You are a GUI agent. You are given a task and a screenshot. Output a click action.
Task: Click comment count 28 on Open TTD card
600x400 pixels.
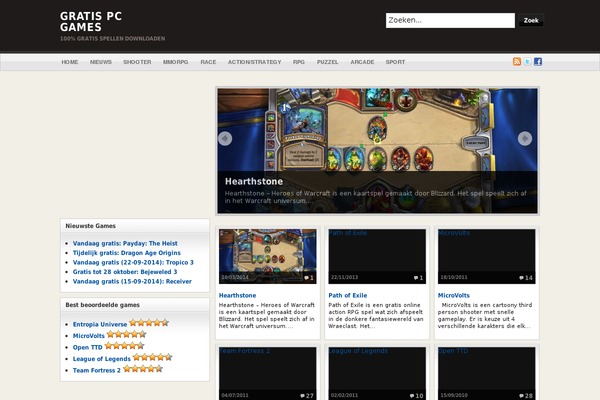[526, 396]
